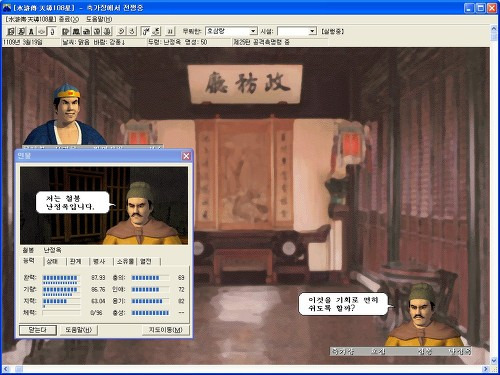Select the 능력 tab in character dialog

pos(29,261)
